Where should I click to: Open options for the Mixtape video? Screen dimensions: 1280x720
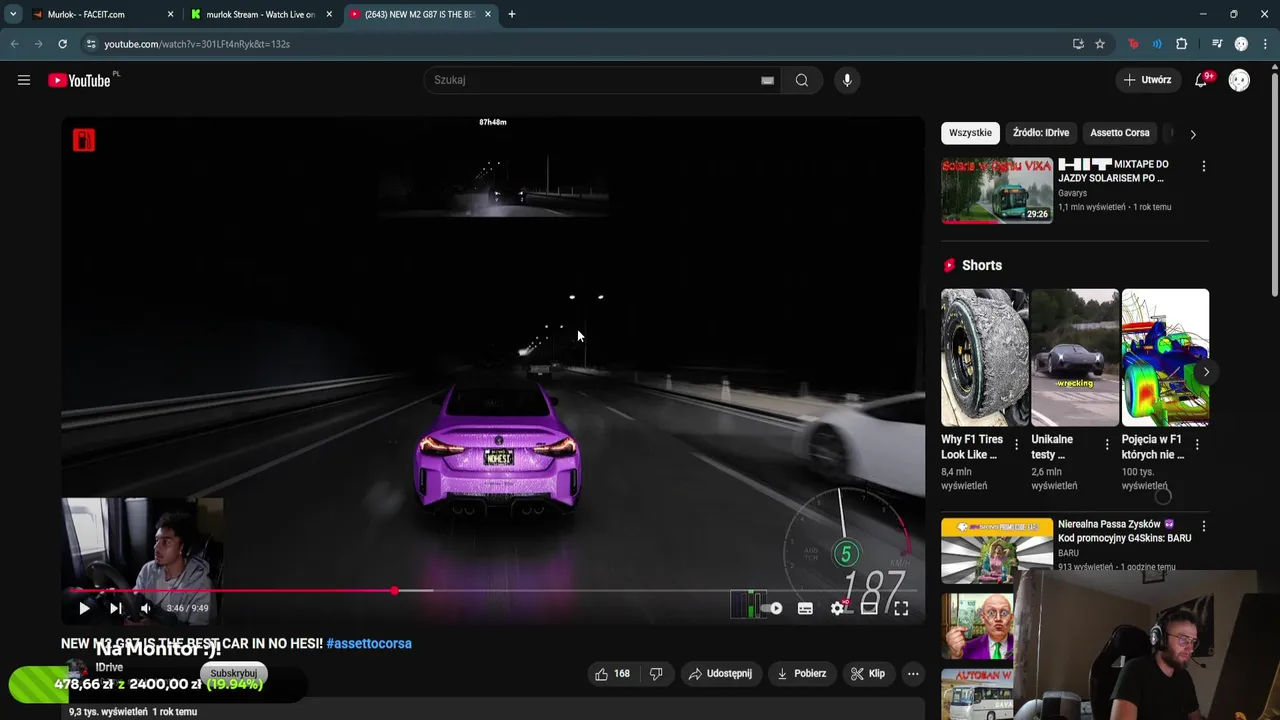coord(1203,166)
